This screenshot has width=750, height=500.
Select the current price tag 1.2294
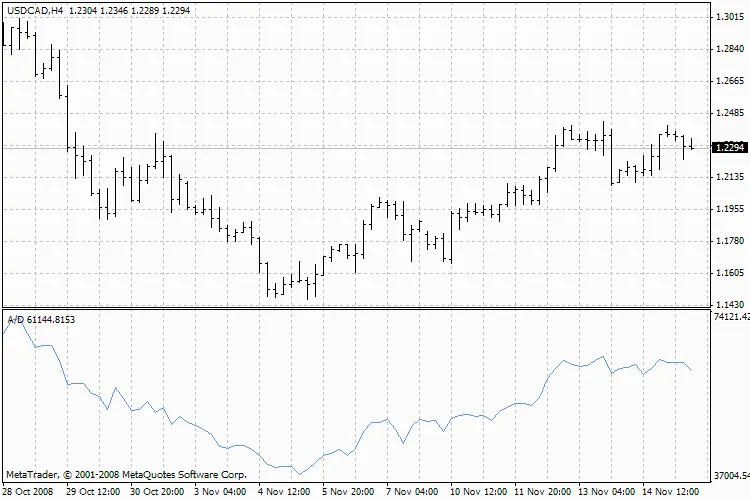[729, 148]
